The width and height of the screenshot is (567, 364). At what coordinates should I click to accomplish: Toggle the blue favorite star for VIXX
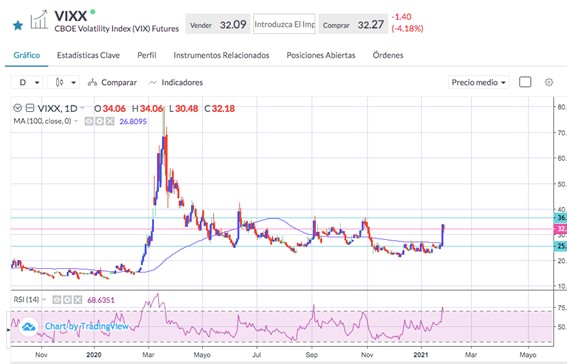pos(18,25)
